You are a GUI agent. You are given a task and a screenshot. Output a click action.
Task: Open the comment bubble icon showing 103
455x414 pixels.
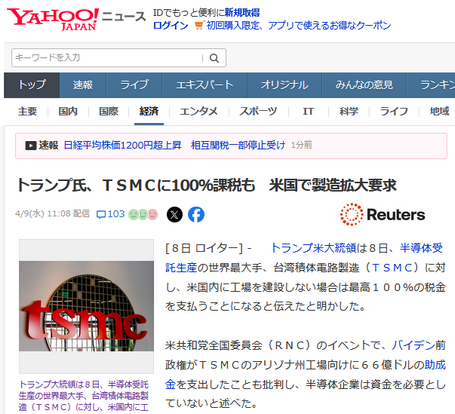pyautogui.click(x=110, y=214)
